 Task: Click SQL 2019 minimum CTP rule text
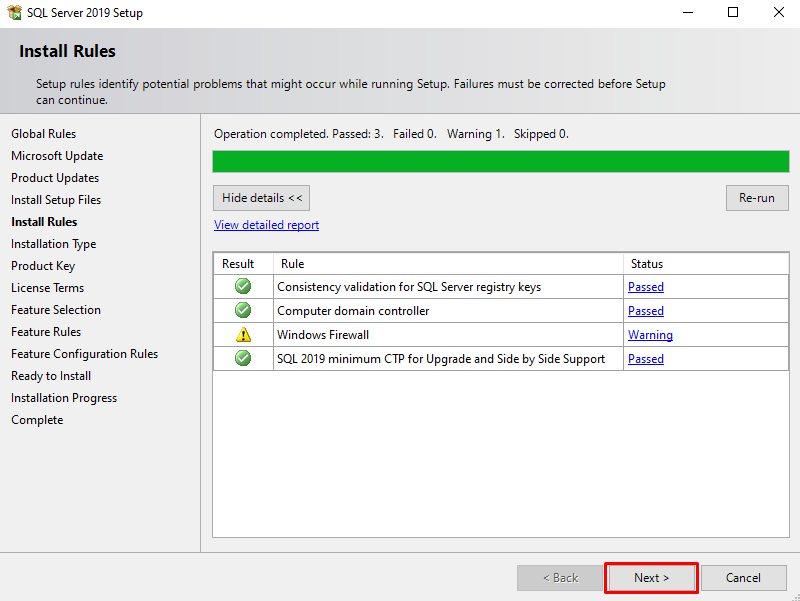pos(441,359)
